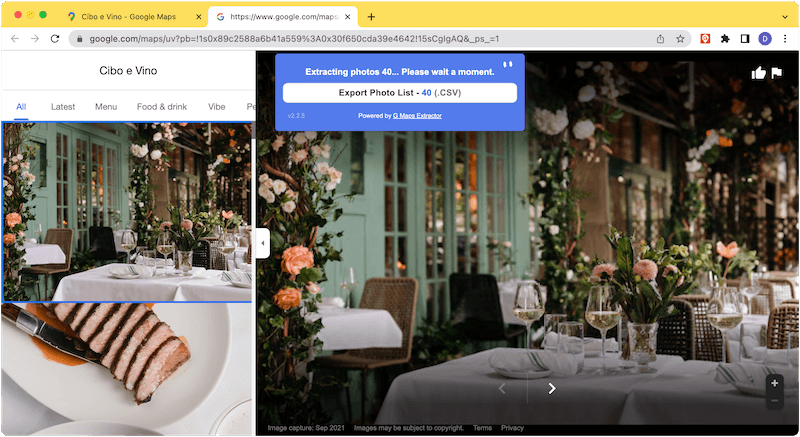This screenshot has height=437, width=800.
Task: Expand the tab search chevron
Action: click(x=785, y=17)
